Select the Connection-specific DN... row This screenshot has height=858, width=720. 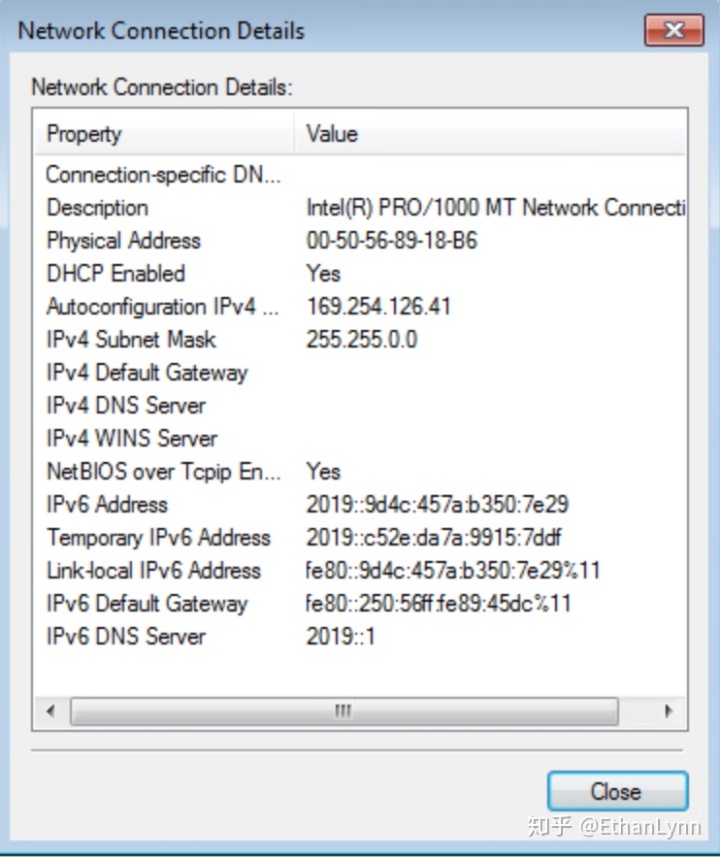tap(163, 175)
